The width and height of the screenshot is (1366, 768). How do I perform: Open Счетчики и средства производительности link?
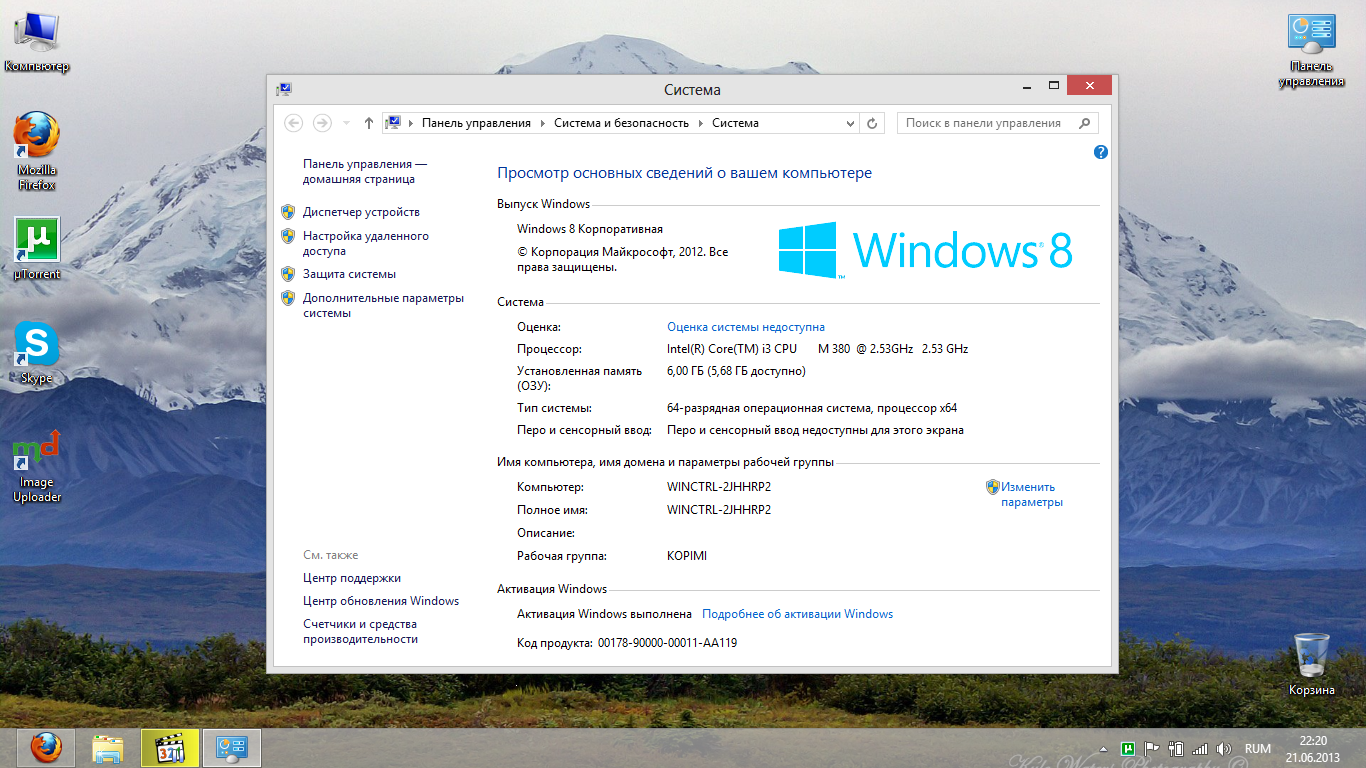(x=361, y=631)
